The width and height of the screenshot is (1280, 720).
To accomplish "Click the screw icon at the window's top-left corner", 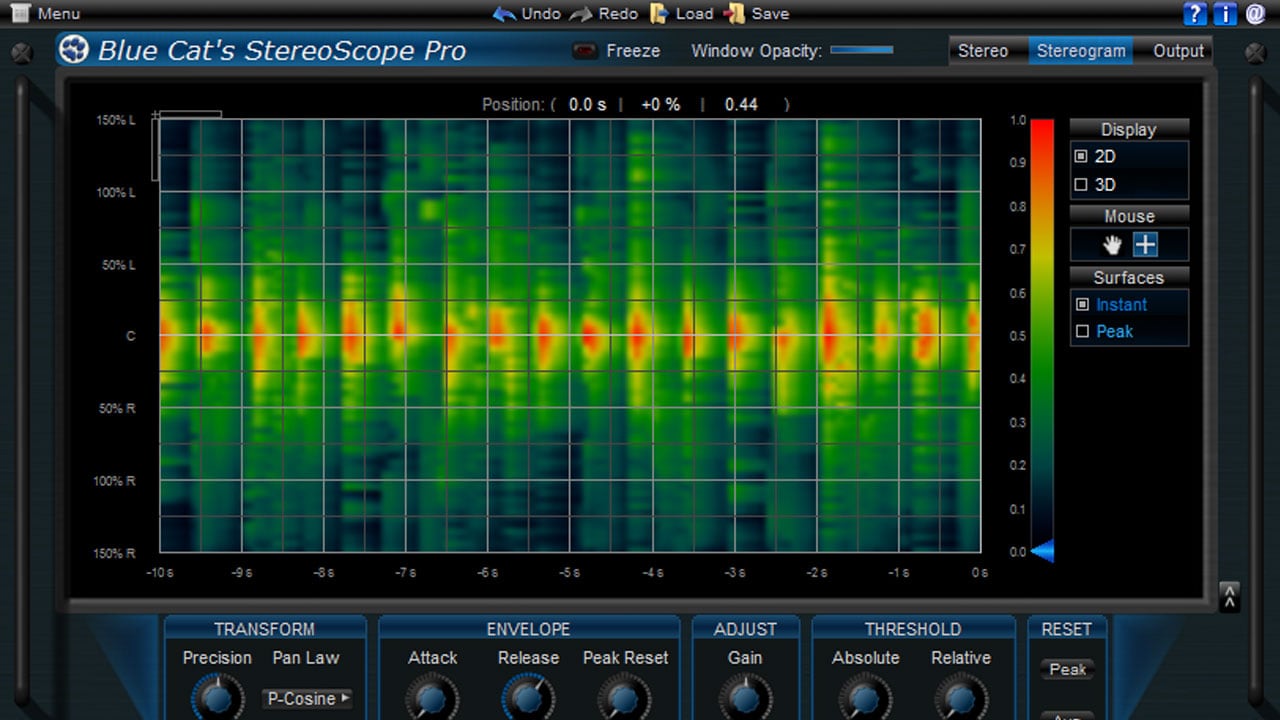I will tap(21, 52).
